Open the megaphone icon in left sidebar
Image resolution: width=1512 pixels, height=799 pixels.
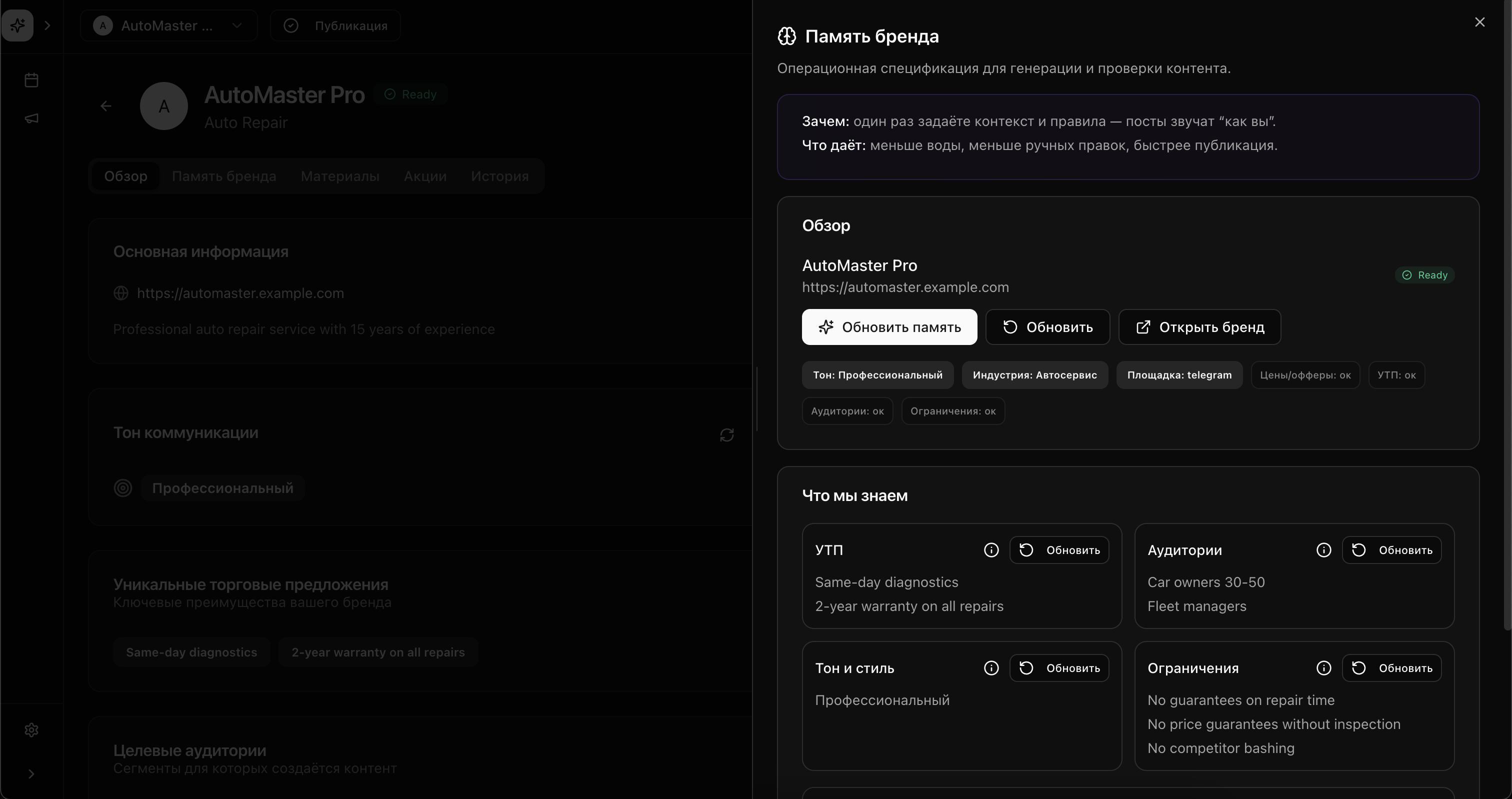(x=31, y=118)
